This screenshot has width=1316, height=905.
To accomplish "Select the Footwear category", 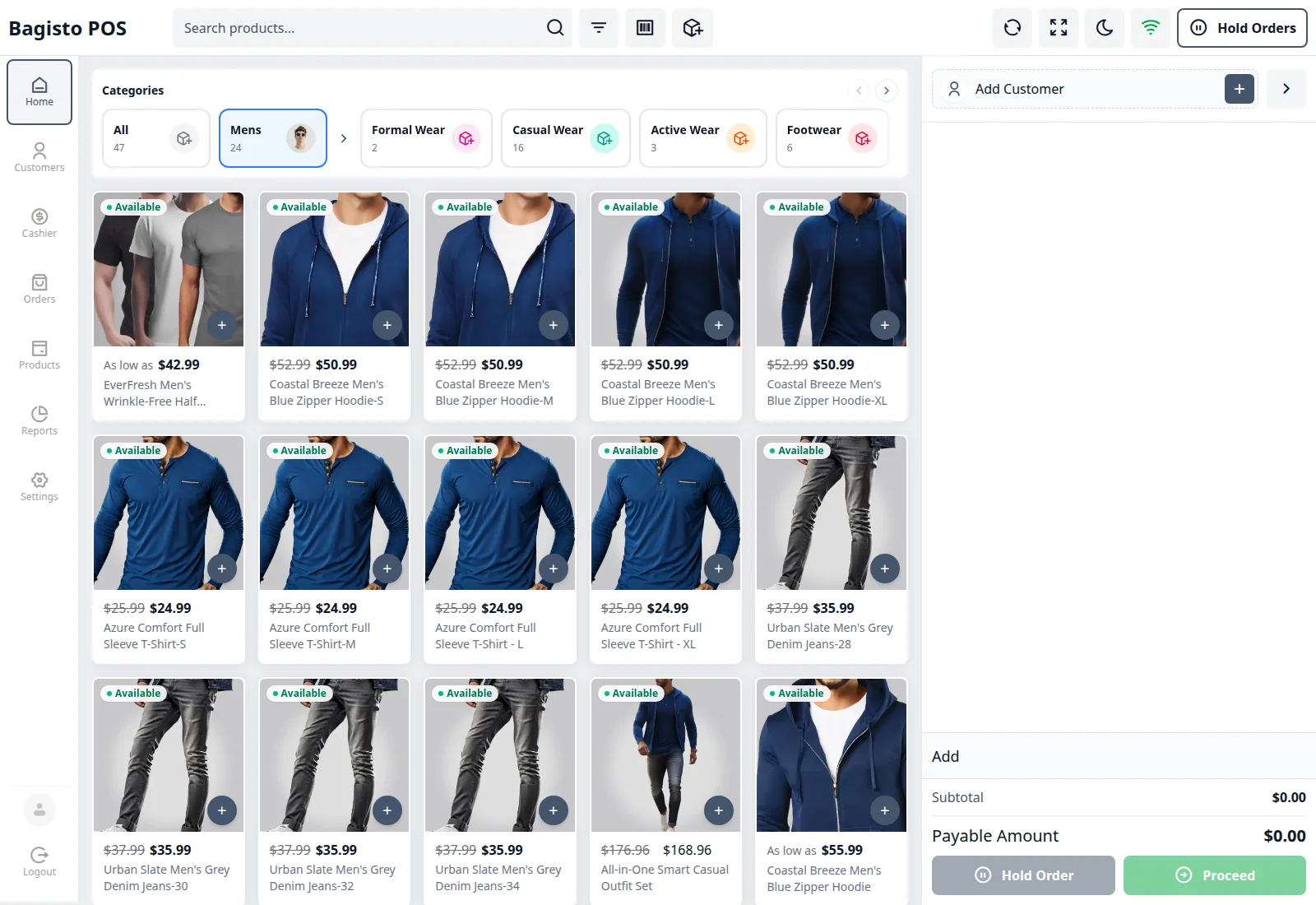I will pos(832,138).
